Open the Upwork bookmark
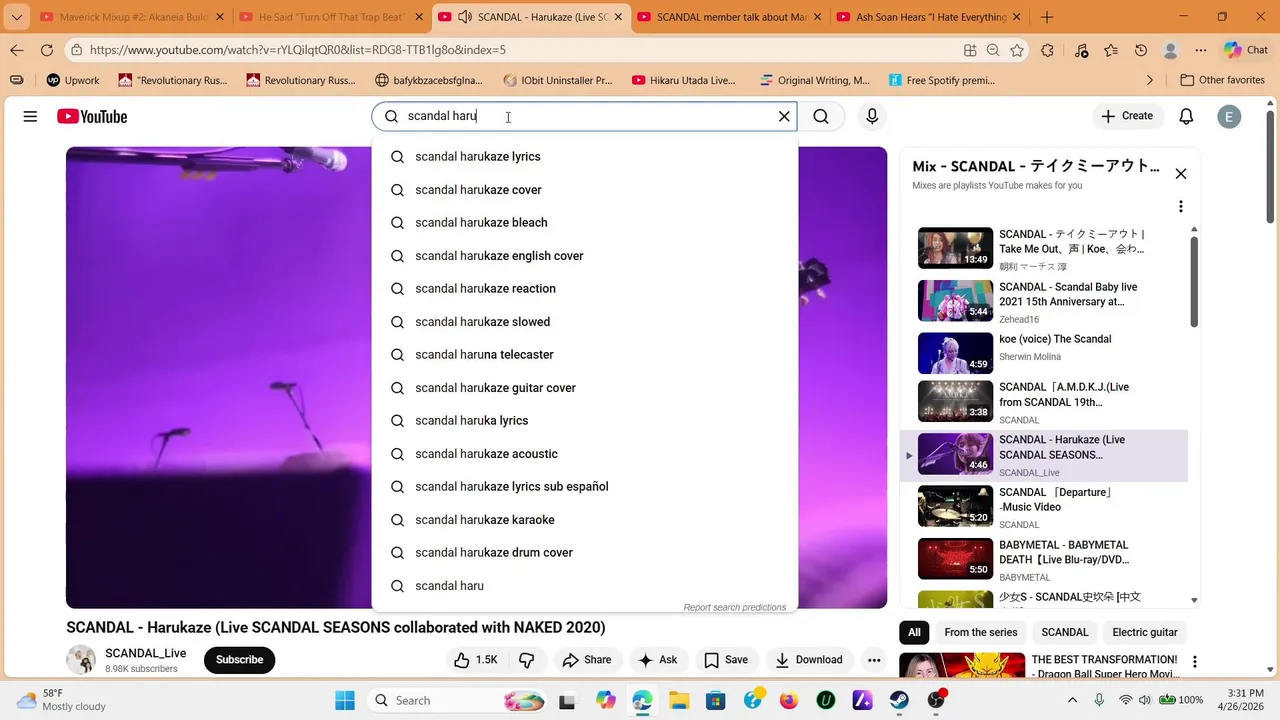 click(x=73, y=80)
